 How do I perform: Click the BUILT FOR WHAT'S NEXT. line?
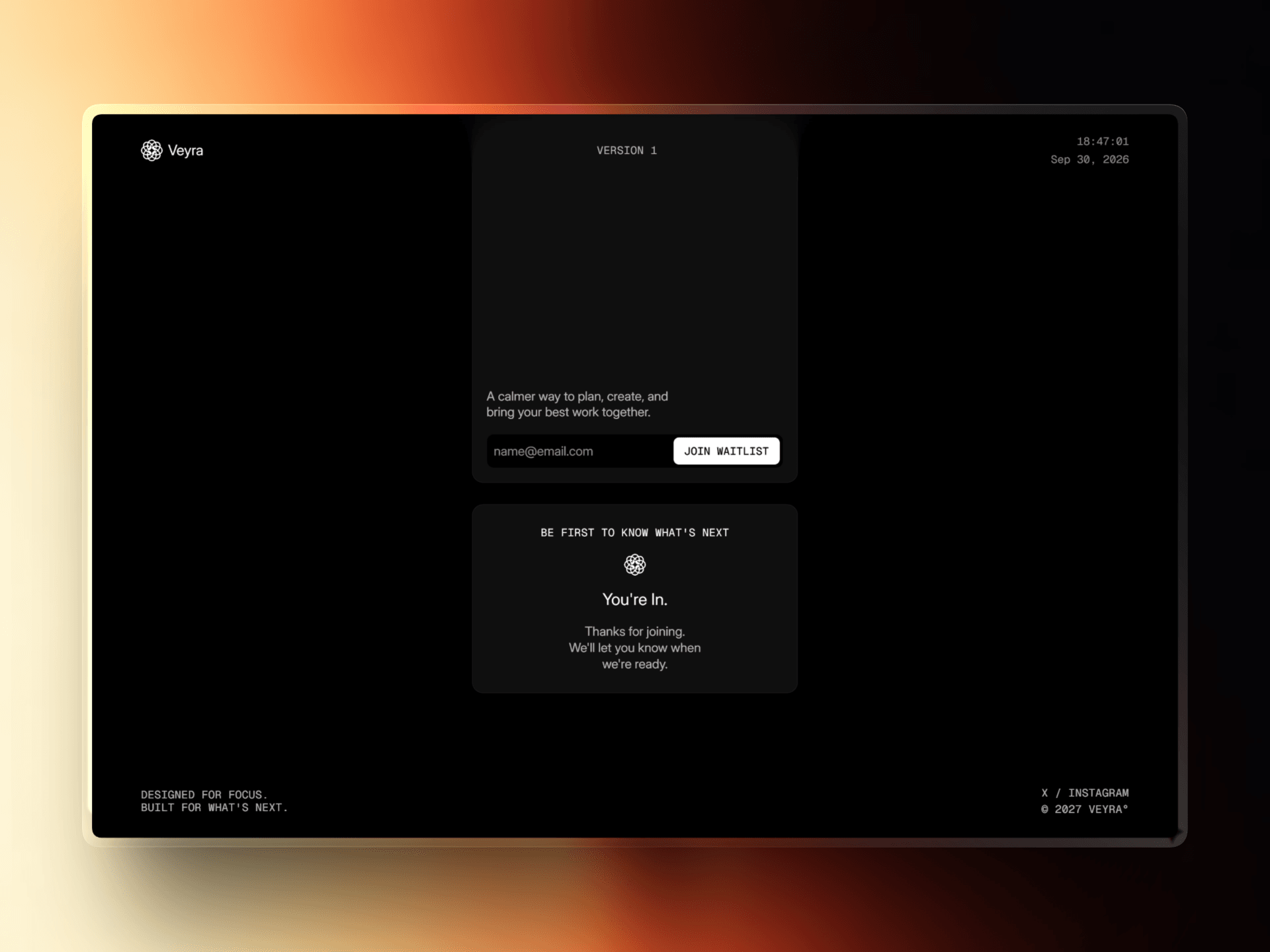click(x=214, y=807)
